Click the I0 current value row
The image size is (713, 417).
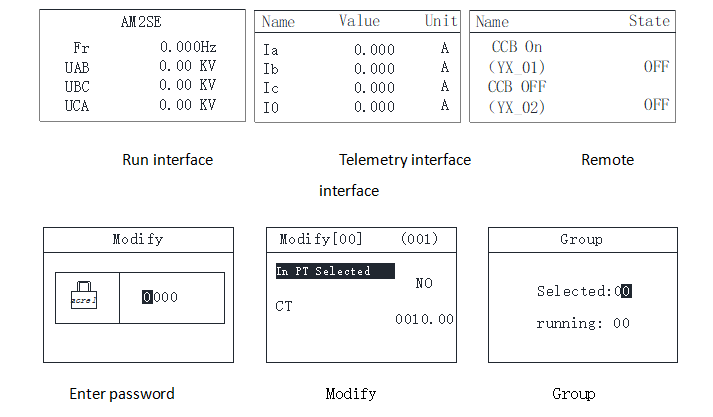click(355, 107)
